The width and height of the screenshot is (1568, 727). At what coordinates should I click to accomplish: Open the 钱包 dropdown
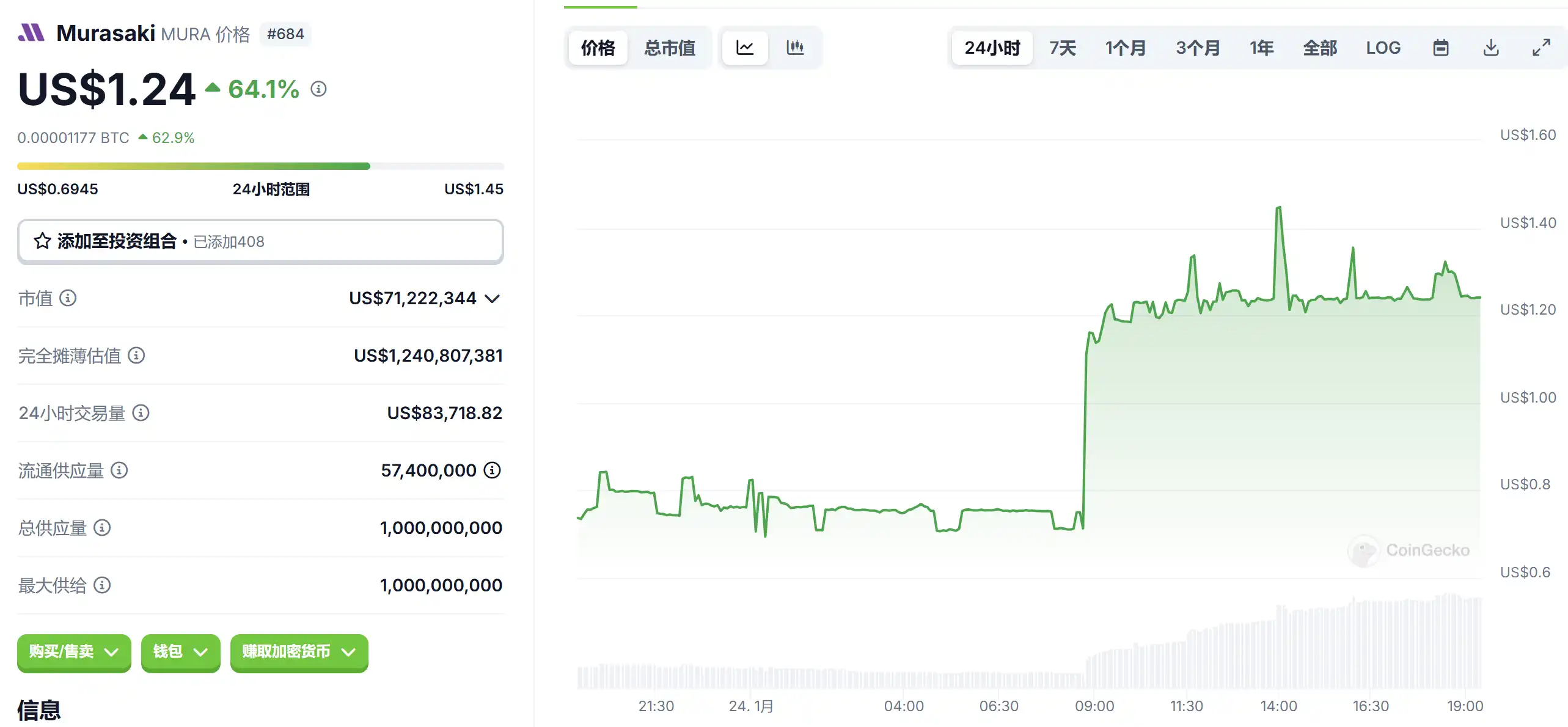click(x=180, y=652)
